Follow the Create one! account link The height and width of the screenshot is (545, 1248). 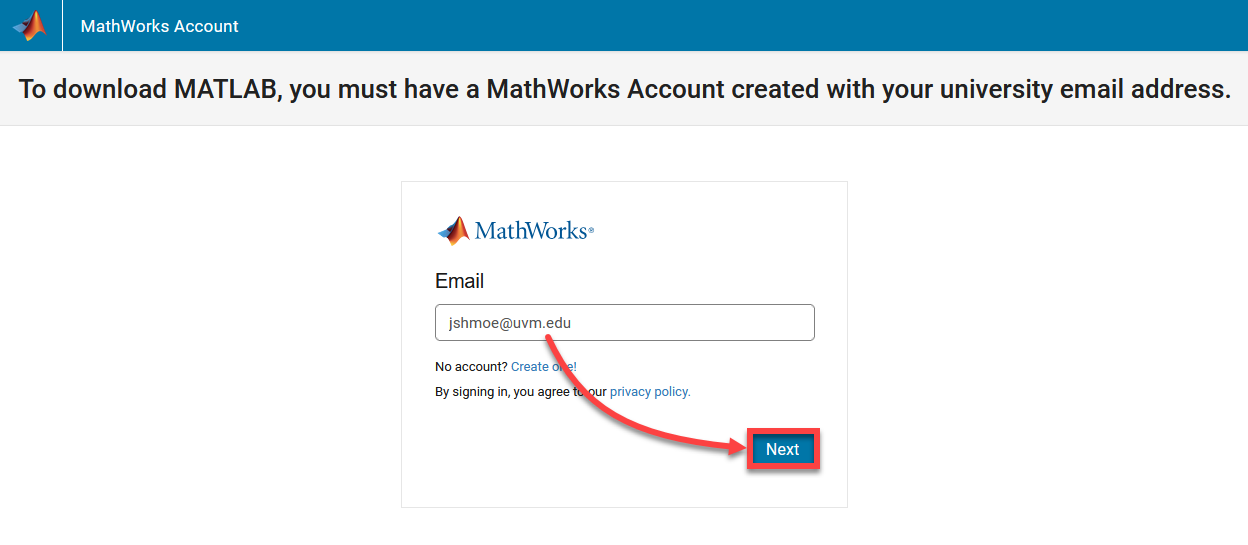click(544, 367)
